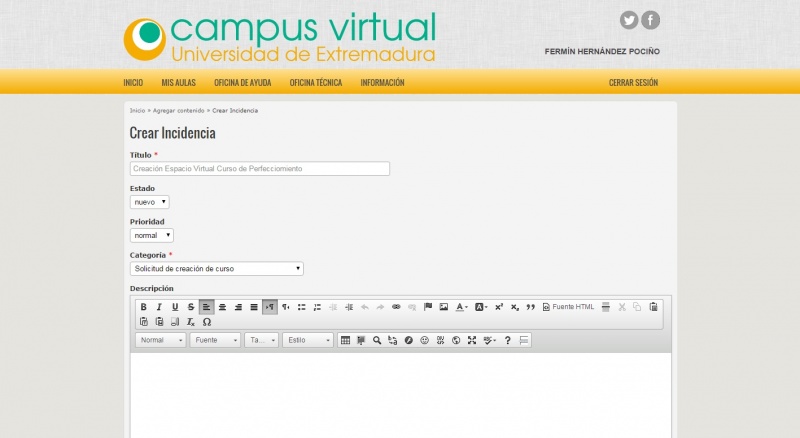This screenshot has height=438, width=800.
Task: Apply italic formatting in the editor
Action: click(159, 307)
